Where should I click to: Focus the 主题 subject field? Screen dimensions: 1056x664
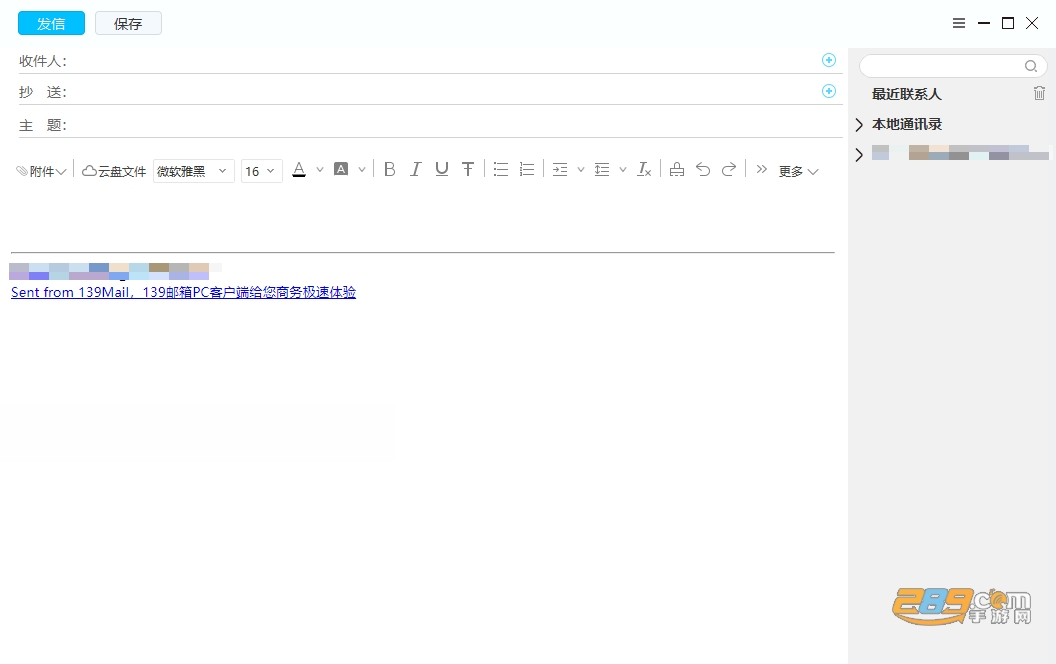point(455,125)
